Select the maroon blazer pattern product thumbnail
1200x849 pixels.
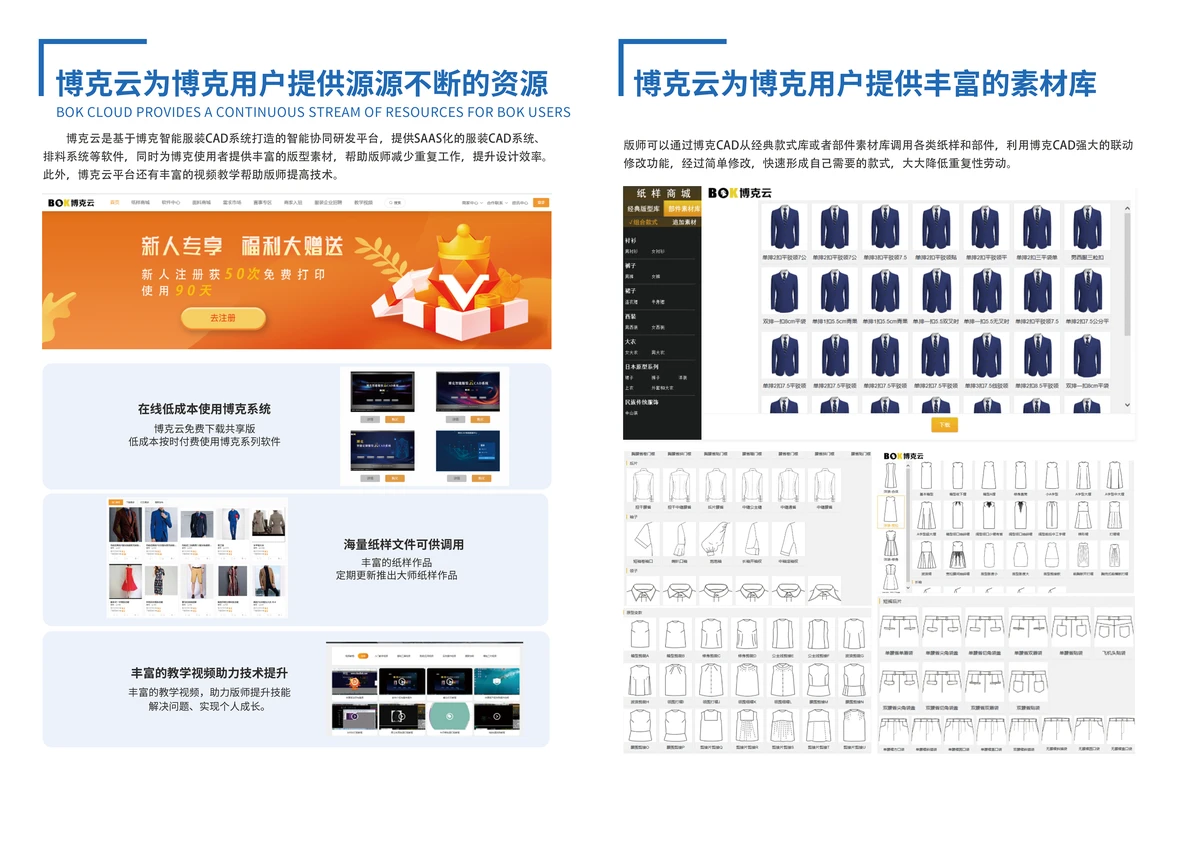(125, 526)
